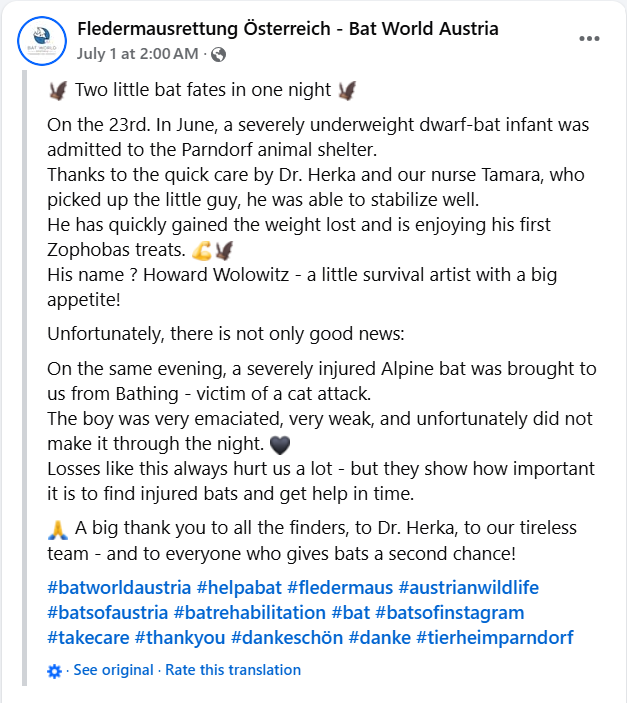Click the July 1 at 2:00 AM timestamp
Screen dimensions: 627x703
(137, 54)
